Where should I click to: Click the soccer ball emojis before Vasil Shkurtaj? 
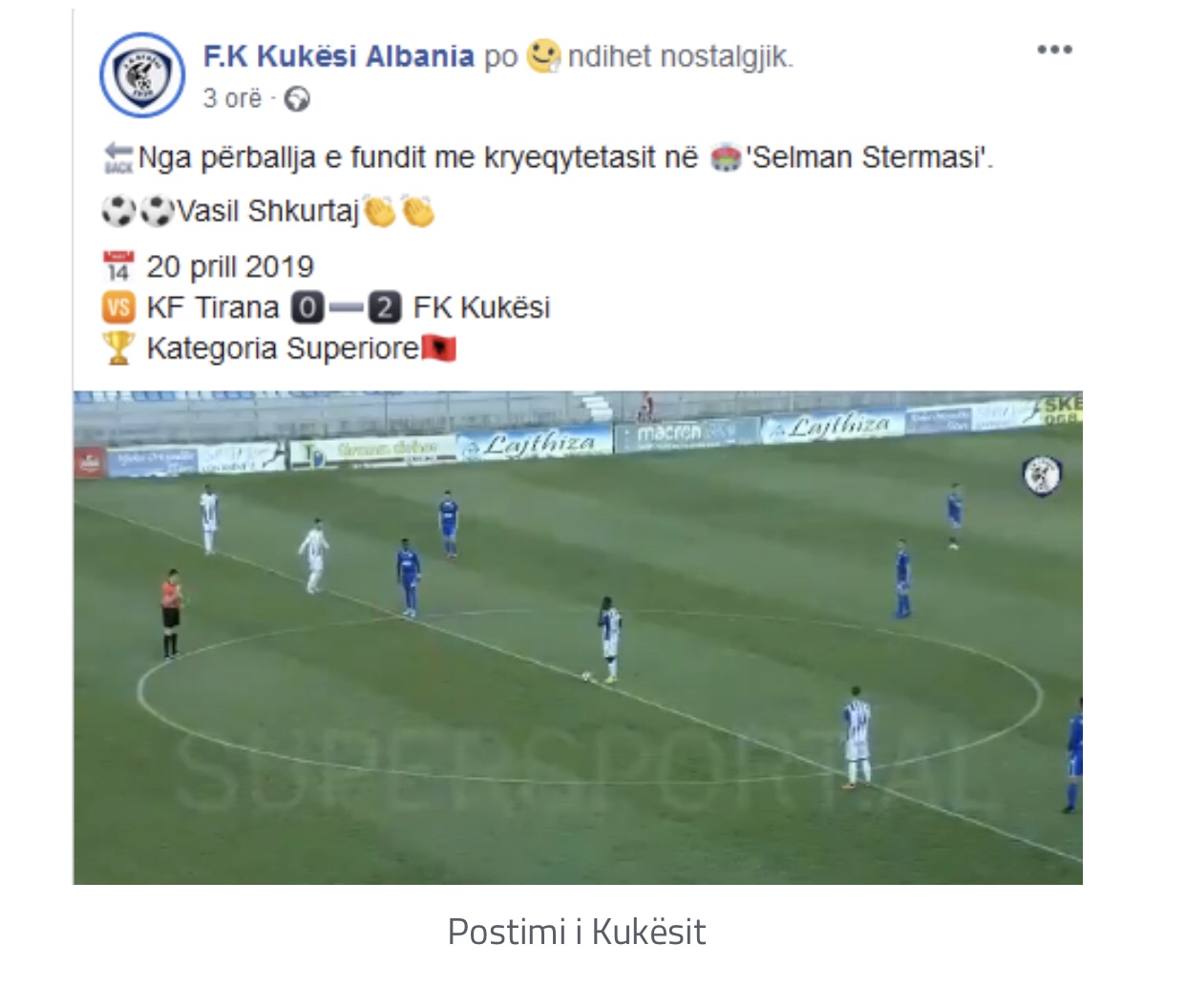[138, 211]
